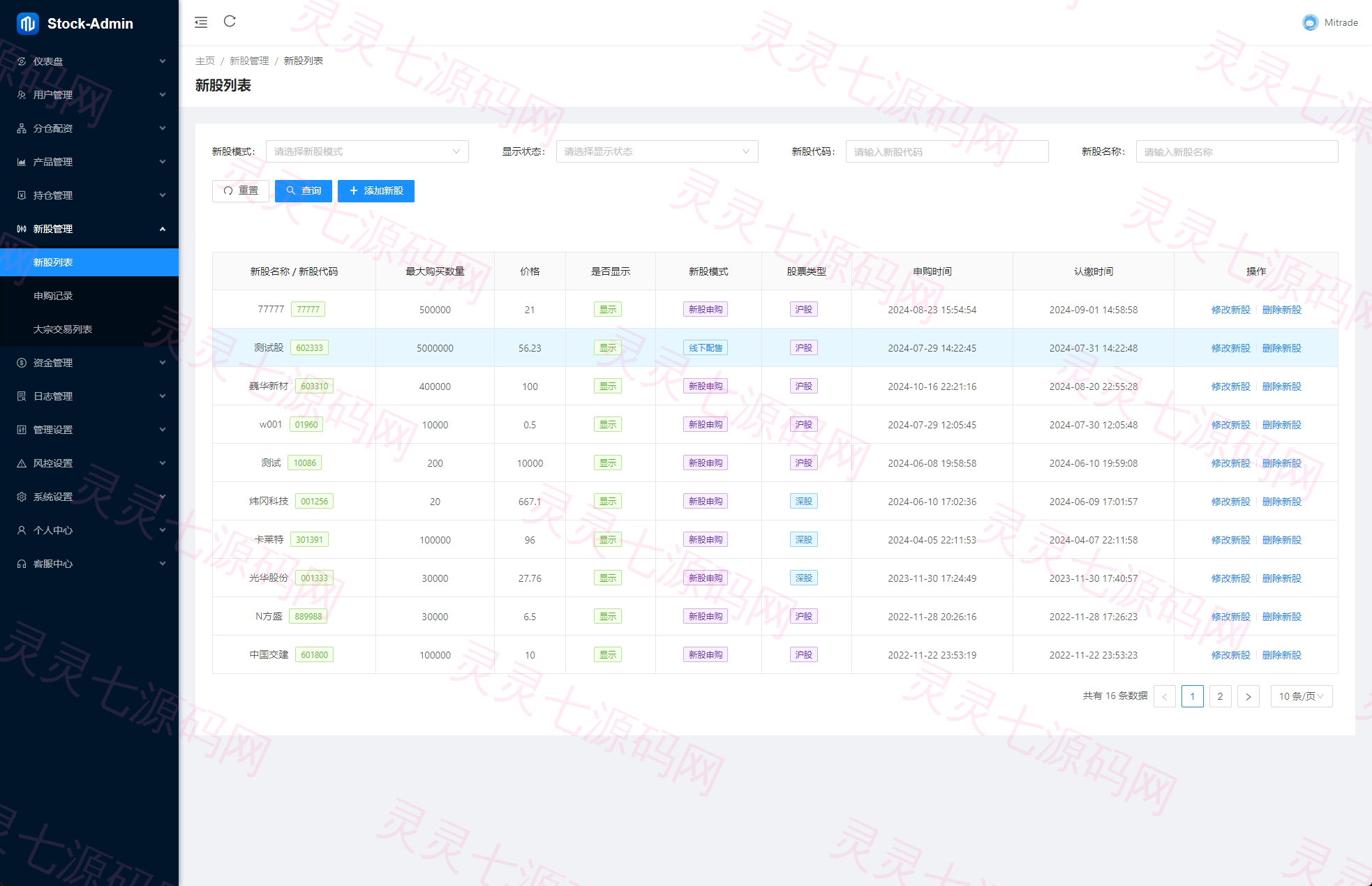Screen dimensions: 1372x886
Task: Expand the 用户管理 menu chevron
Action: [163, 95]
